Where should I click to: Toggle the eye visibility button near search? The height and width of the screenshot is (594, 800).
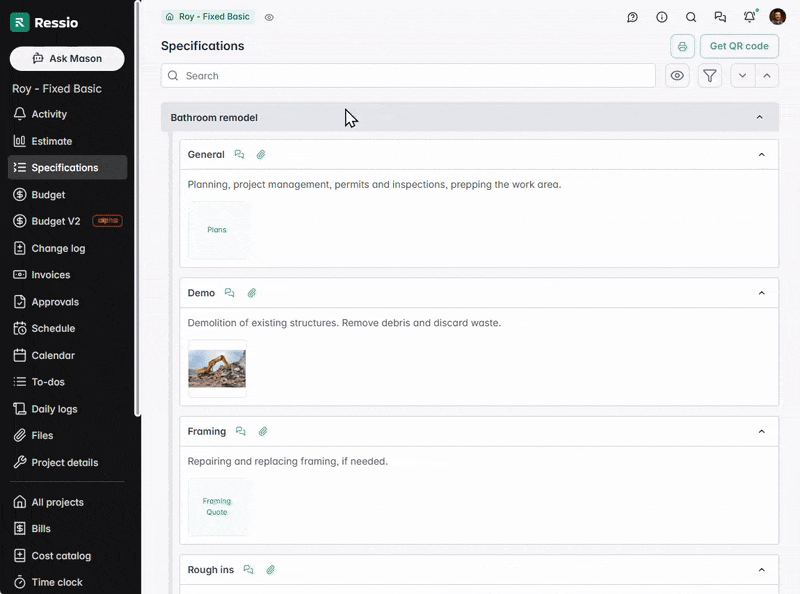[678, 76]
